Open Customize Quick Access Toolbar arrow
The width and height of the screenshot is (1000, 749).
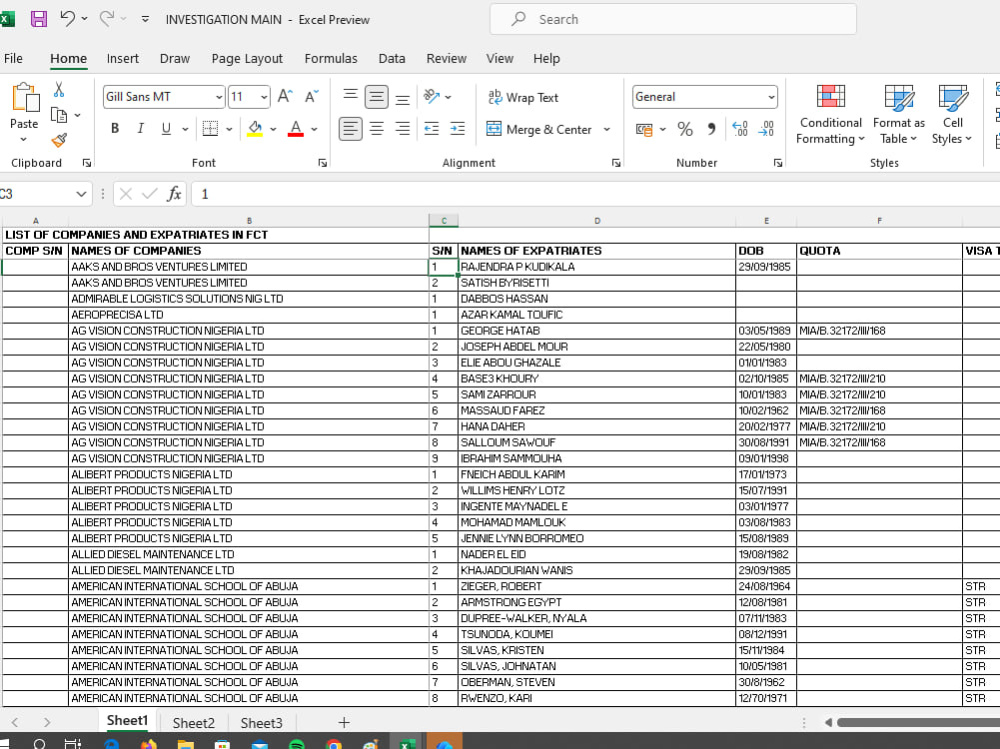pos(145,20)
